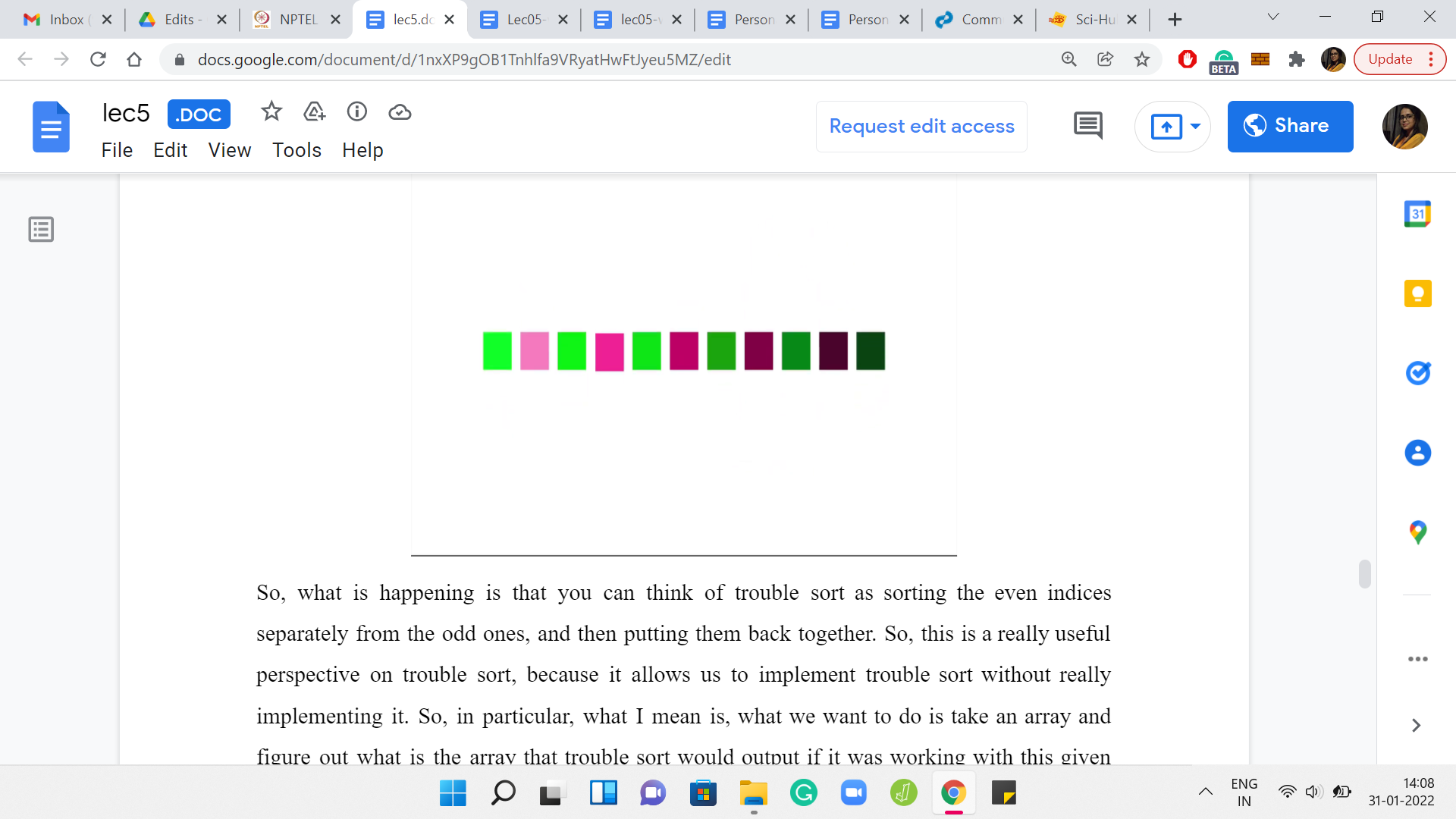
Task: Open Google Calendar in the side panel
Action: pos(1417,215)
